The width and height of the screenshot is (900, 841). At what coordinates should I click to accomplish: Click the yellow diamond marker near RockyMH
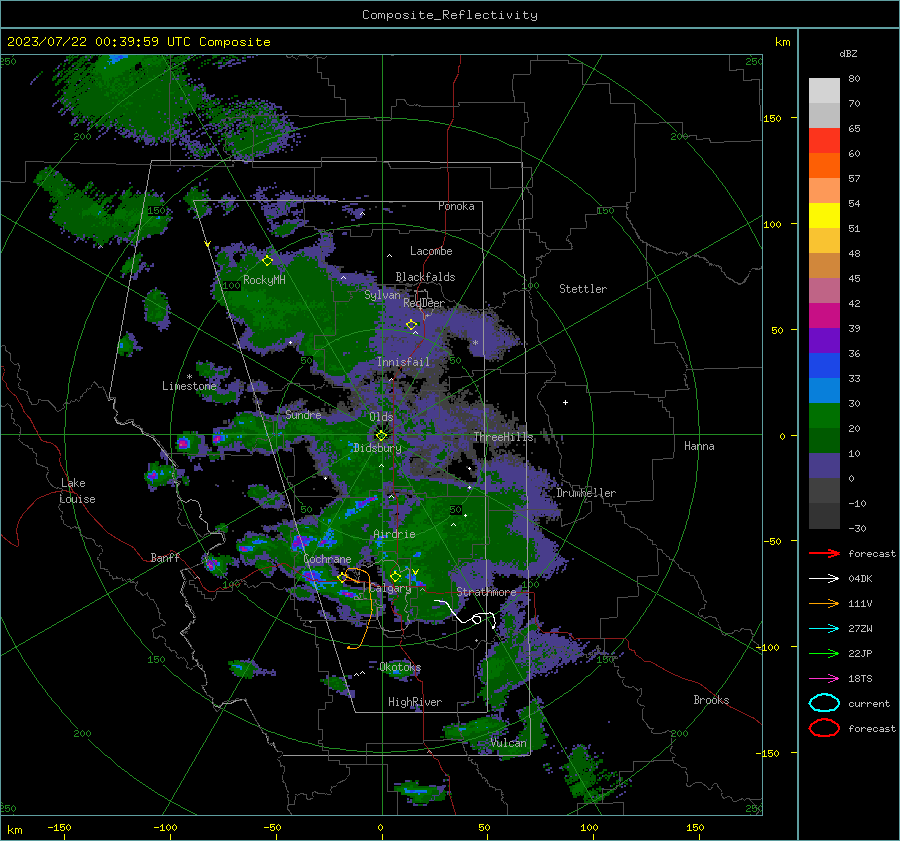click(x=267, y=261)
